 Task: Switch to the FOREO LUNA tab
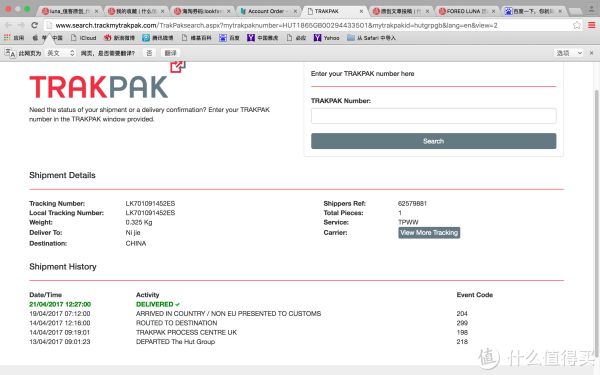(x=466, y=11)
